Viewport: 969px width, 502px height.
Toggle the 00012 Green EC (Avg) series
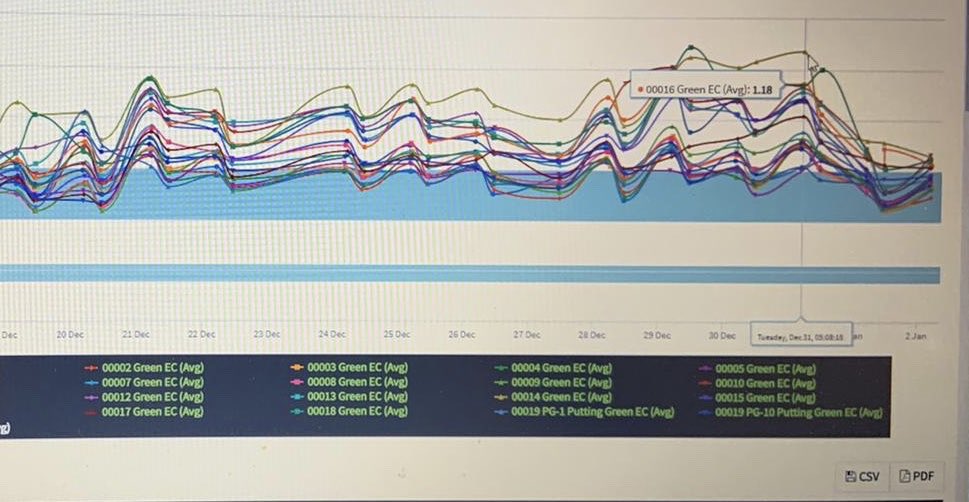point(144,397)
